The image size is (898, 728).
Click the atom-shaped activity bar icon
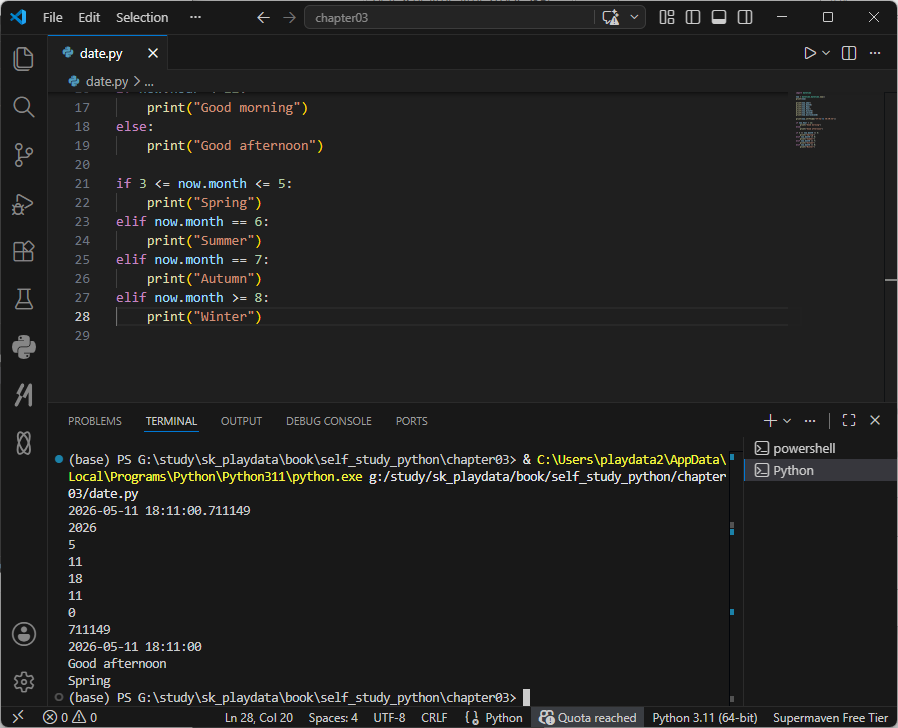tap(23, 443)
